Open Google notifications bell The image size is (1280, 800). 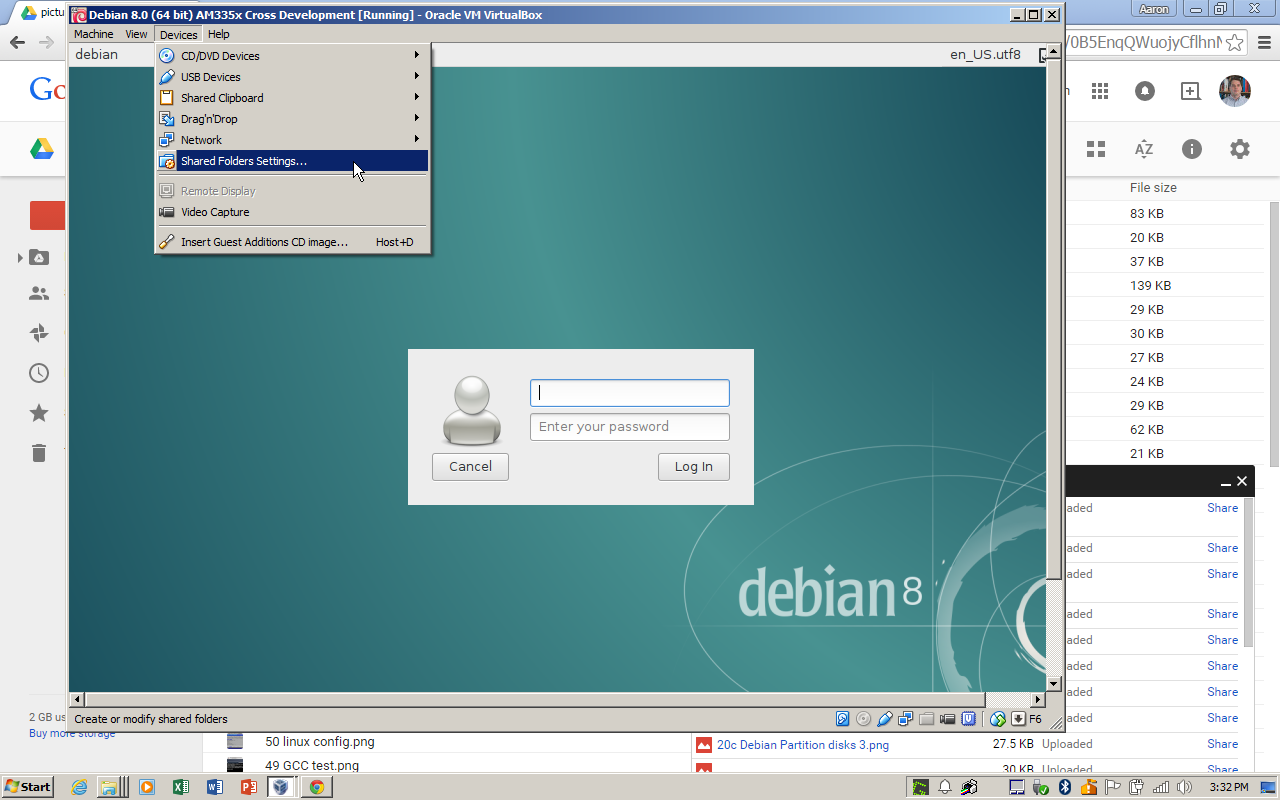coord(1145,91)
